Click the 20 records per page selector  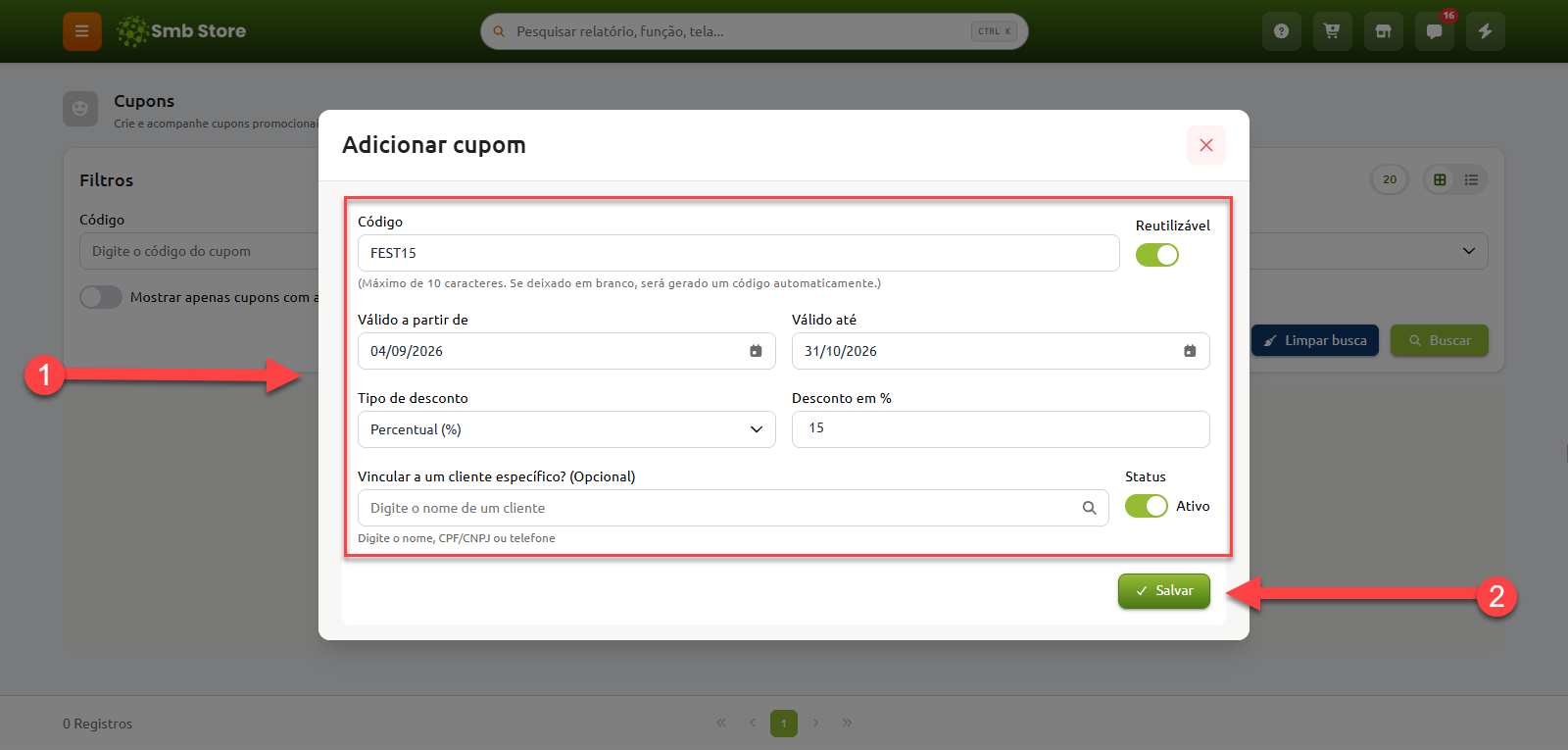point(1390,179)
